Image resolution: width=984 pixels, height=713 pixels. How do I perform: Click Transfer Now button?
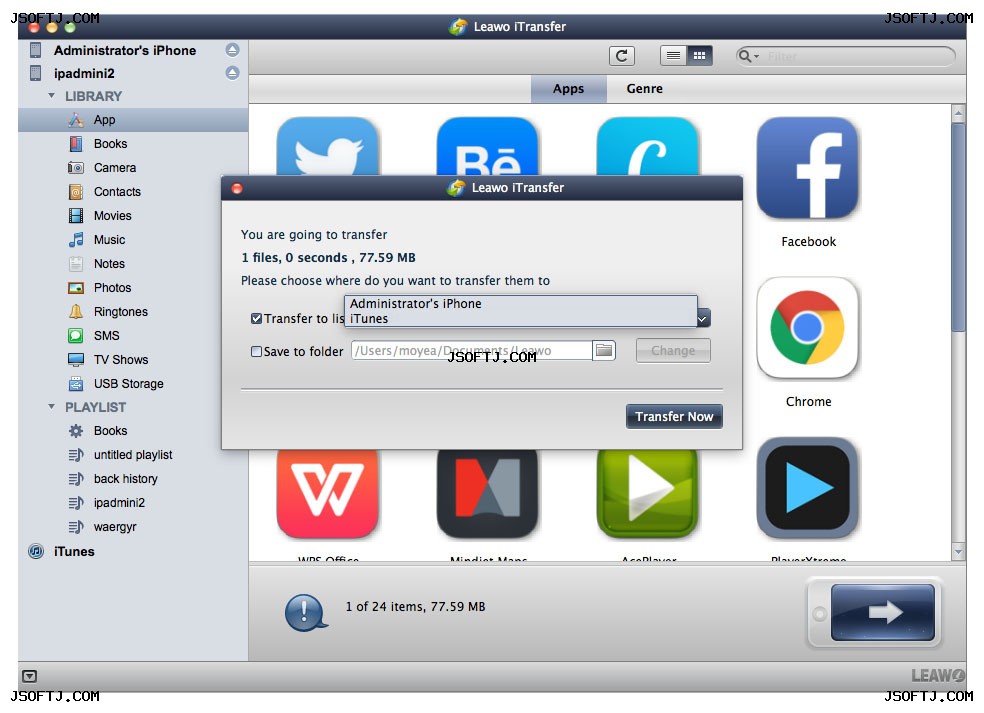point(674,417)
